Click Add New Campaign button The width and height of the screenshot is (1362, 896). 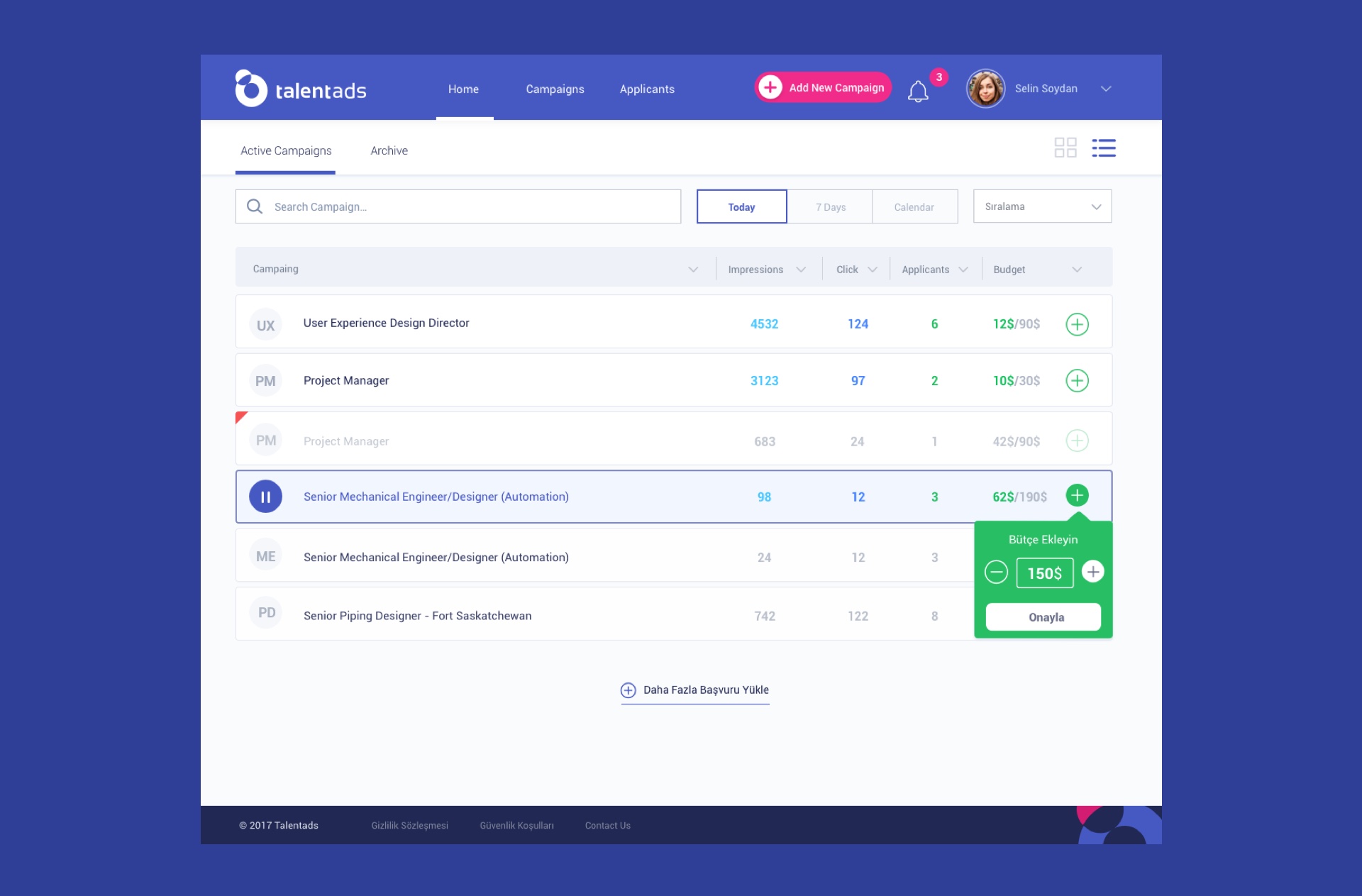pyautogui.click(x=823, y=87)
